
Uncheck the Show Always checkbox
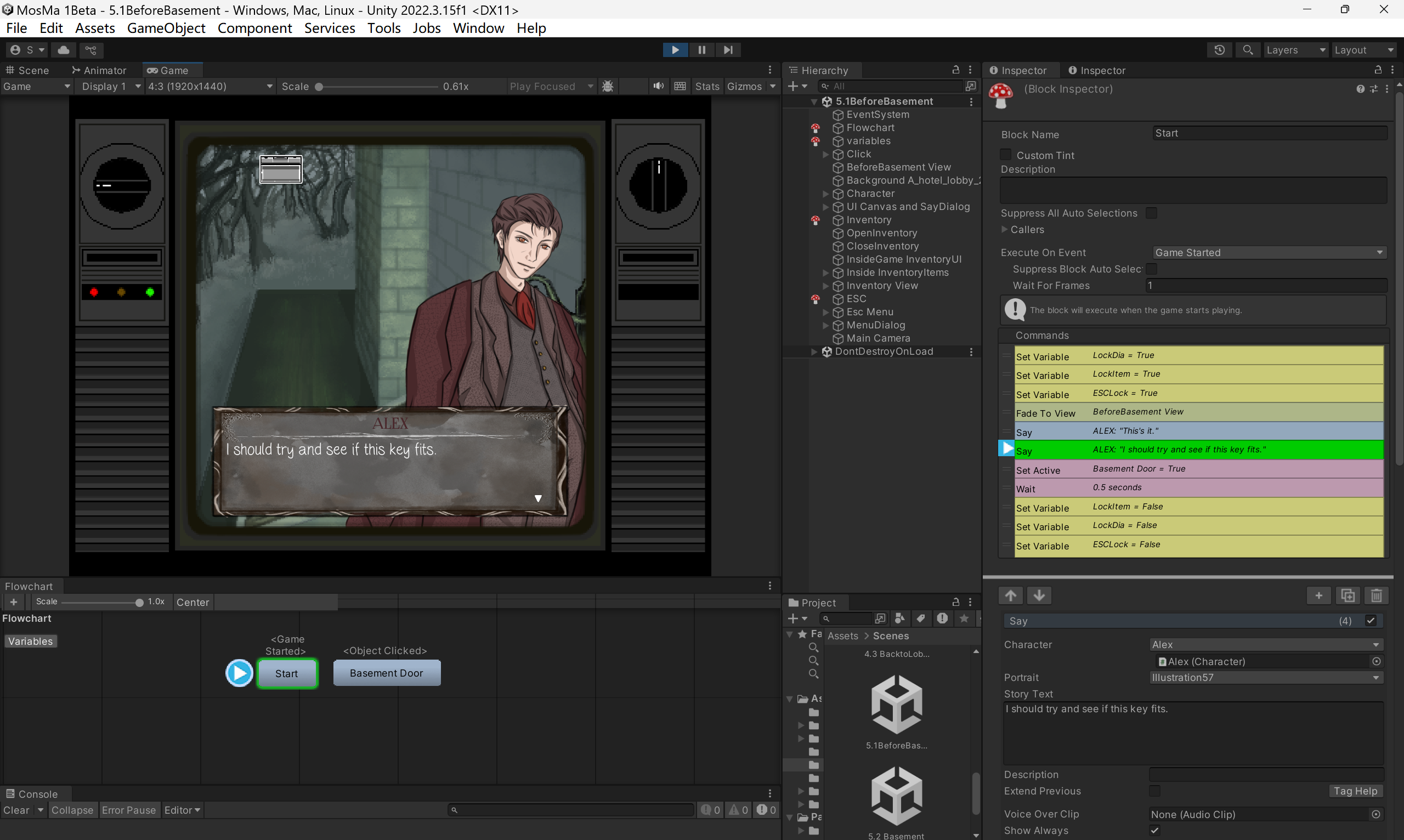pos(1154,830)
